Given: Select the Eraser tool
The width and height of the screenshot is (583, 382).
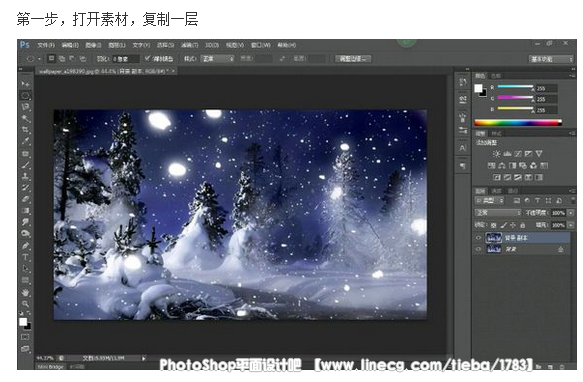Looking at the screenshot, I should [x=25, y=199].
